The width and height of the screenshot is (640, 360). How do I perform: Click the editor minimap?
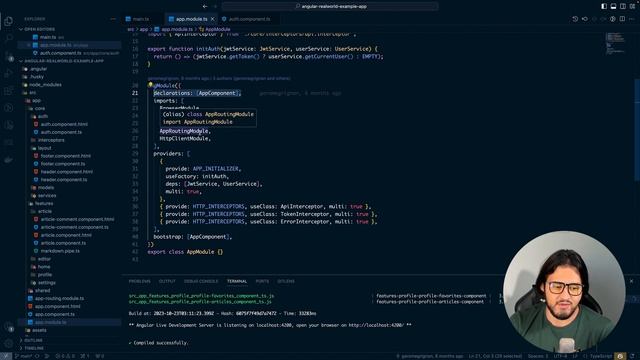[x=616, y=44]
